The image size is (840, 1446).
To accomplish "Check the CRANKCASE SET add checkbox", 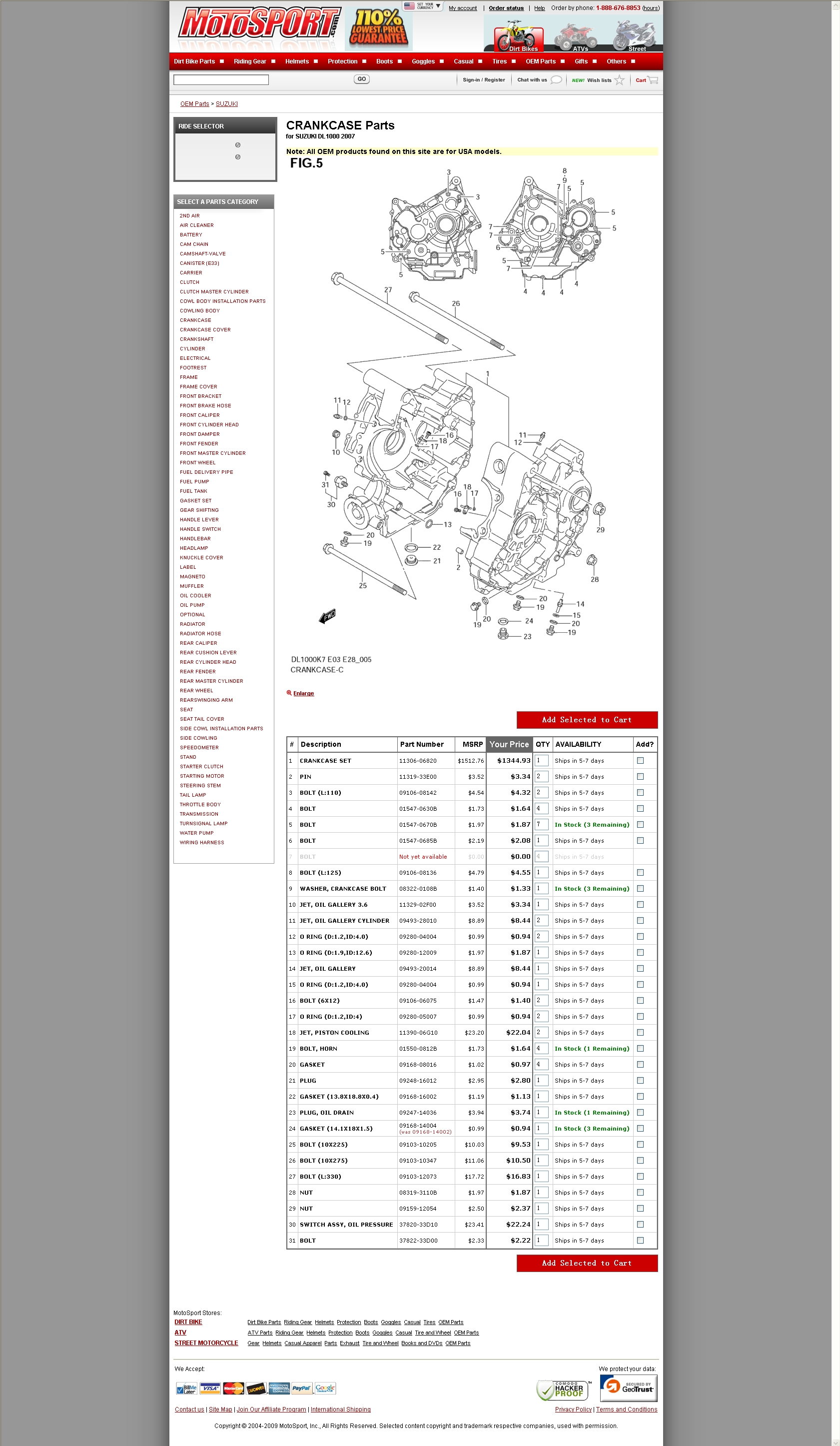I will click(x=640, y=760).
